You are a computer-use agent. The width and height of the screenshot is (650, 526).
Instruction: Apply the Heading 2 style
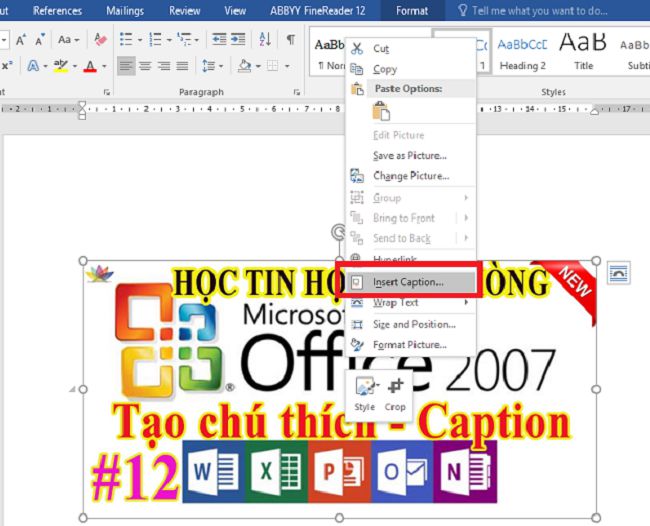click(522, 52)
